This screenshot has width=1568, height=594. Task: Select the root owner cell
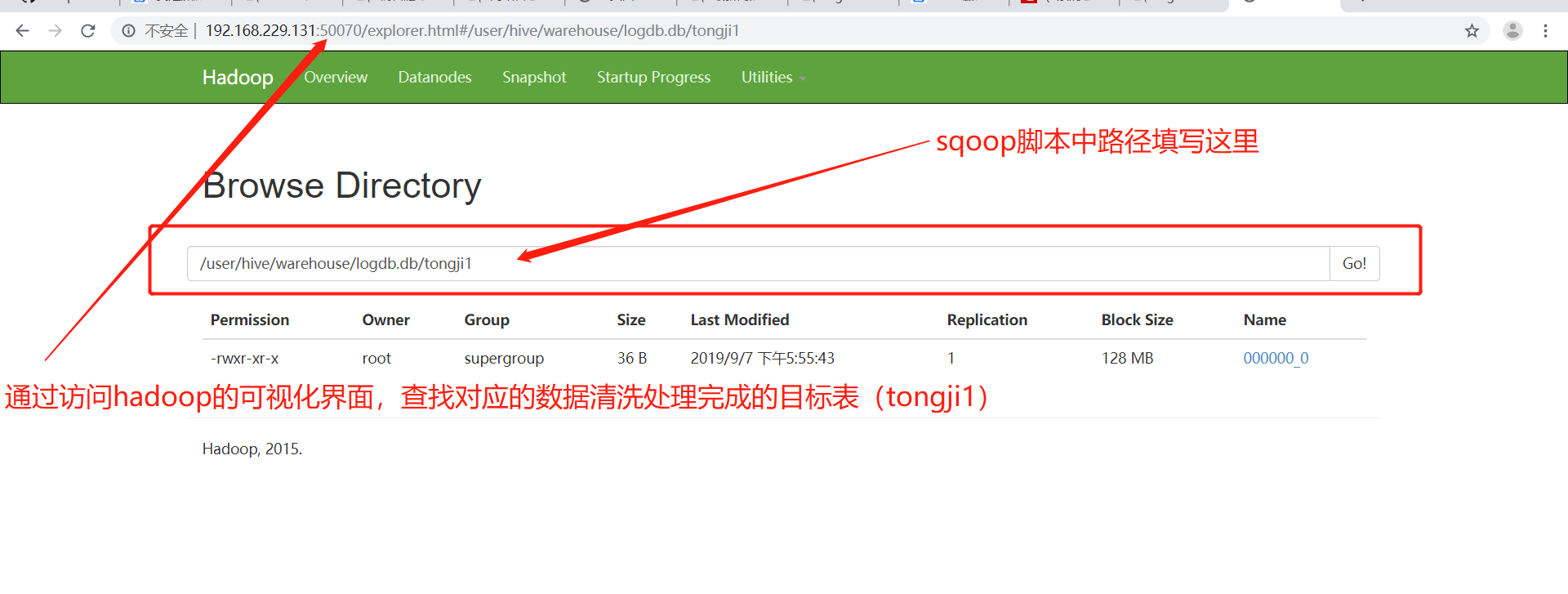pos(376,358)
